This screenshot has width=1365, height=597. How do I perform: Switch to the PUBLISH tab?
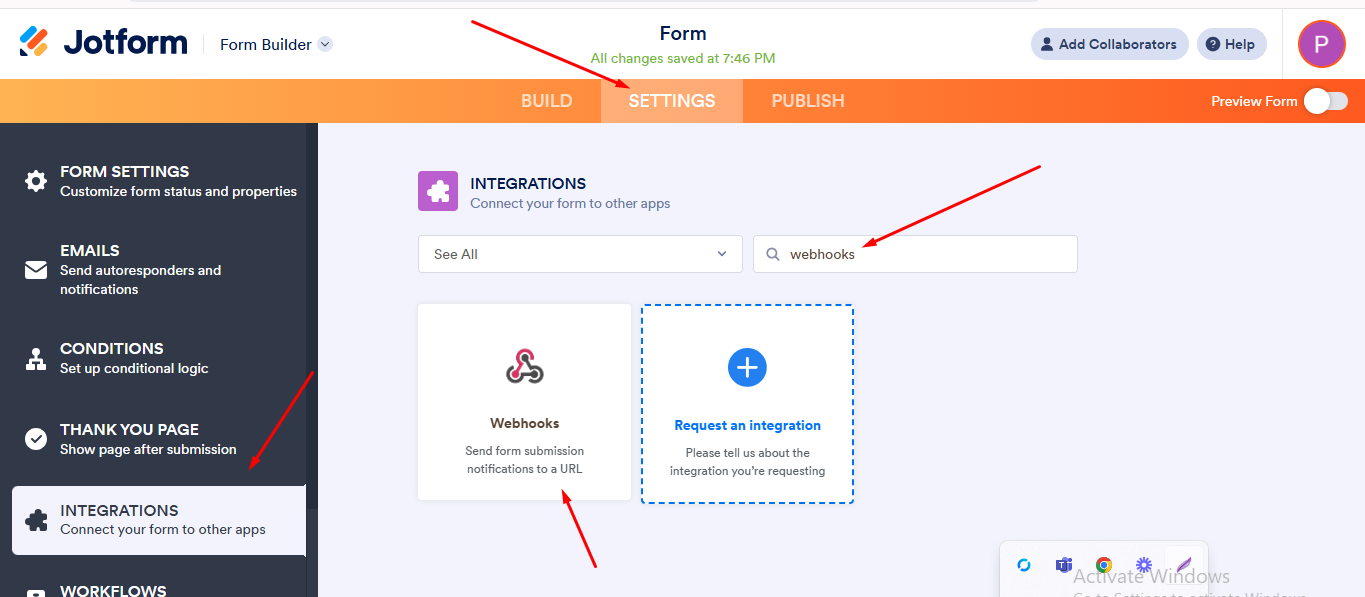pos(808,101)
